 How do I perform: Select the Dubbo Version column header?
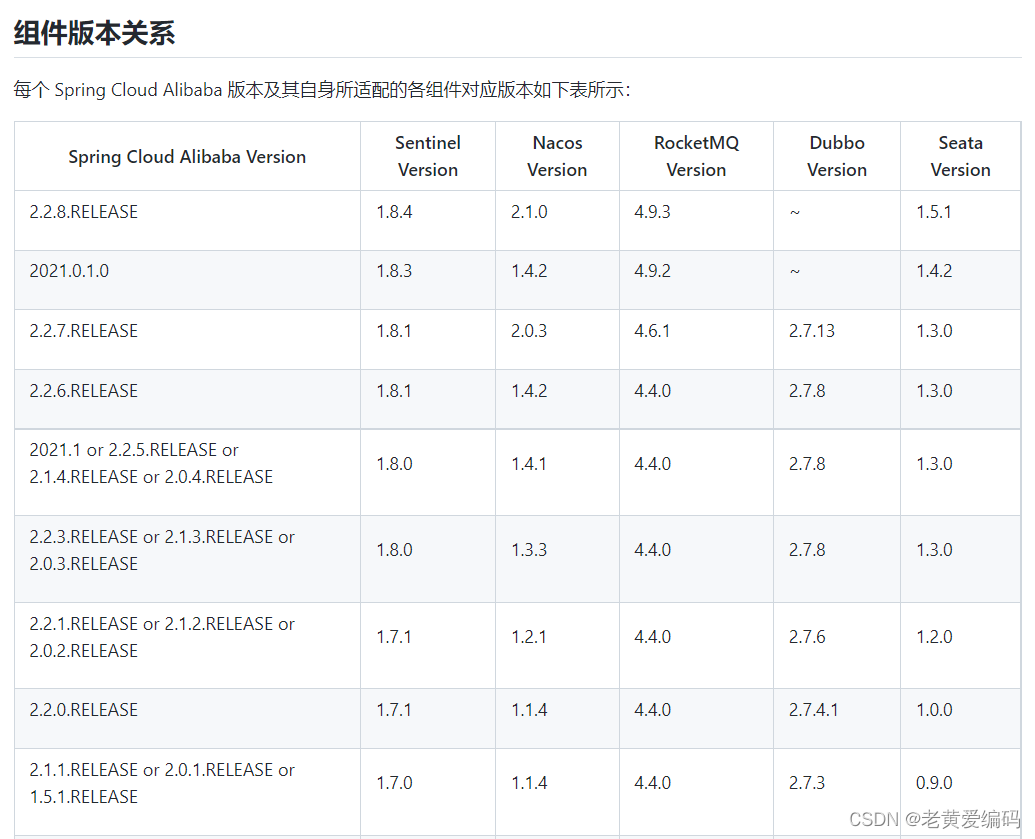click(837, 156)
